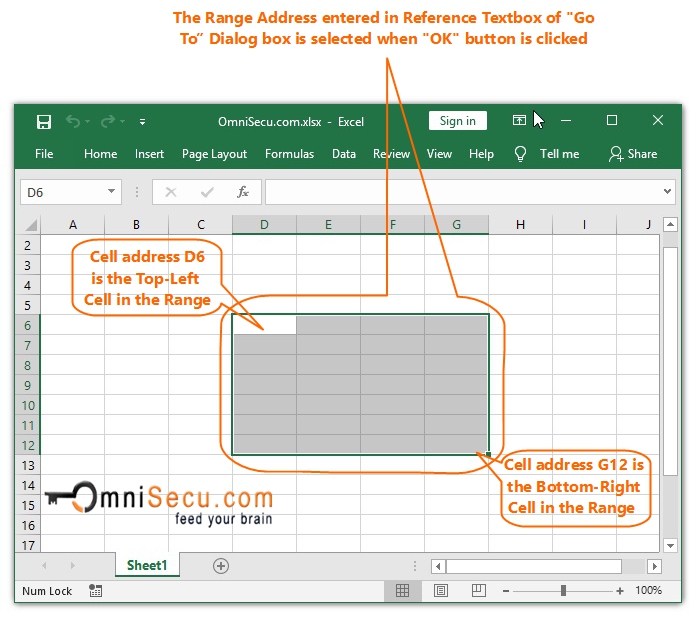
Task: Select column C header
Action: pyautogui.click(x=201, y=225)
